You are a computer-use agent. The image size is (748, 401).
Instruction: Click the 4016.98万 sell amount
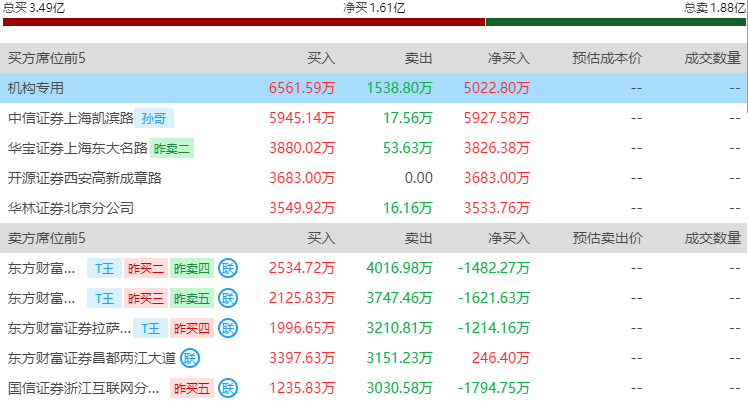(x=399, y=268)
